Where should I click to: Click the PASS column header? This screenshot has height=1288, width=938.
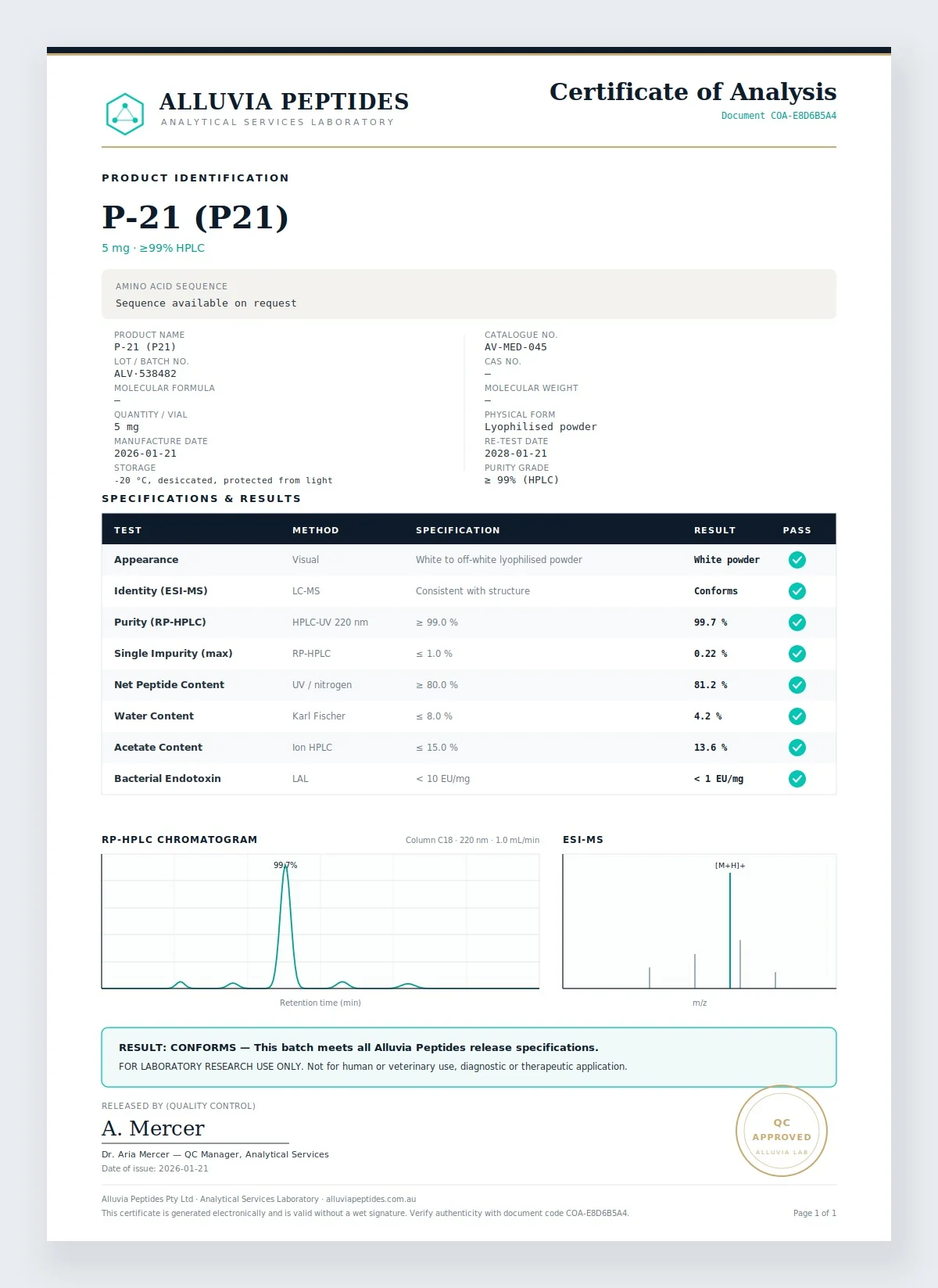[797, 530]
